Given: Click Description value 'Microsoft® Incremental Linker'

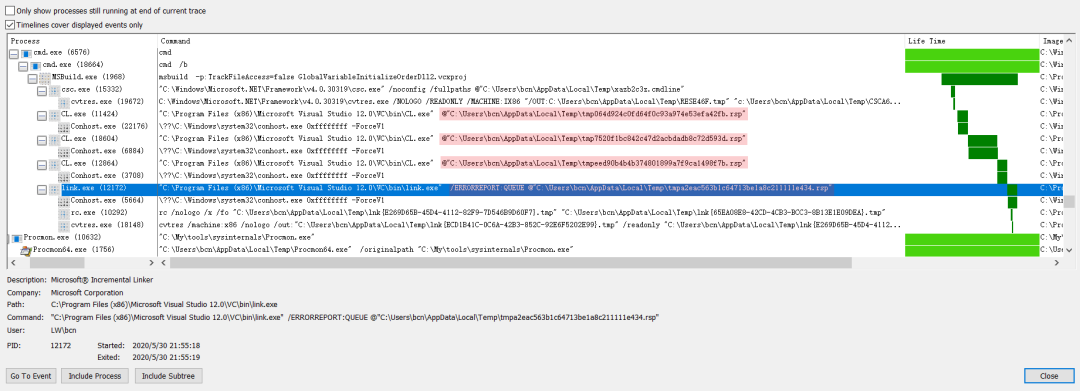Looking at the screenshot, I should pyautogui.click(x=103, y=280).
